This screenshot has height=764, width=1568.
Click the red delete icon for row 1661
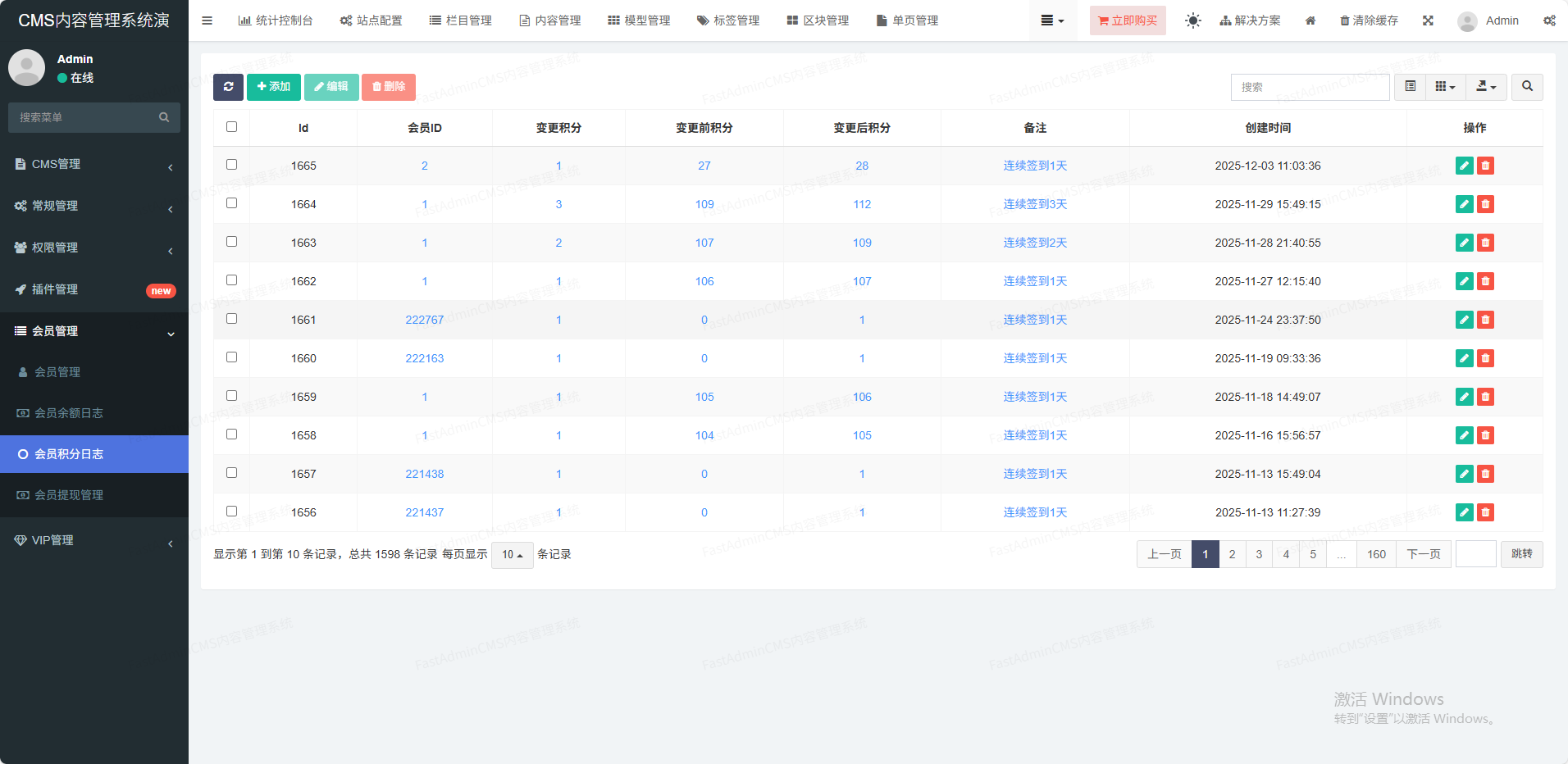(1485, 320)
